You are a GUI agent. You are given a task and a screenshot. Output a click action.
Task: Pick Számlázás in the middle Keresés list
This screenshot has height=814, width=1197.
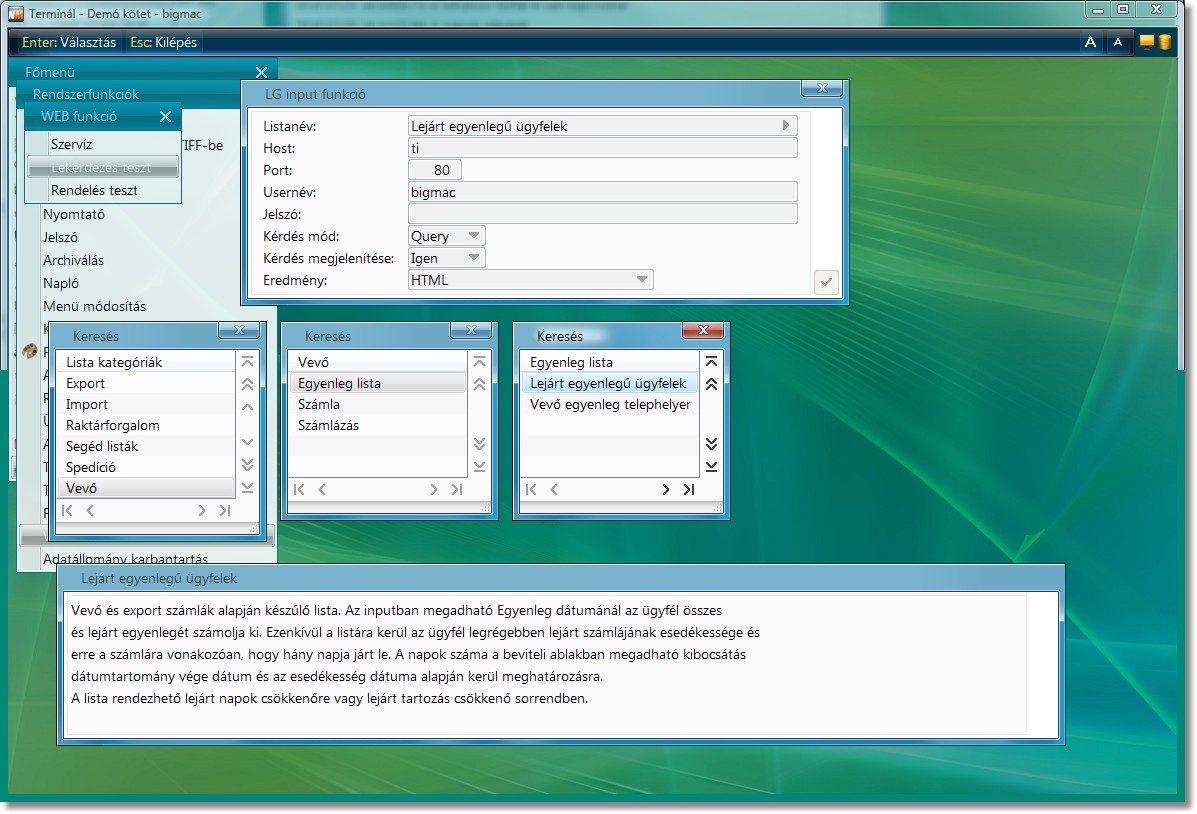click(328, 426)
